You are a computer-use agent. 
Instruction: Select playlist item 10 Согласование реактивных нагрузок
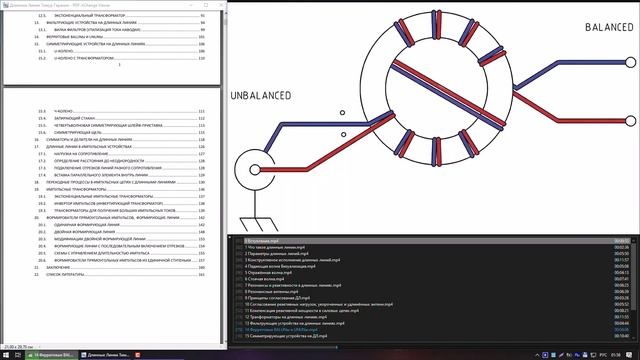(433, 304)
